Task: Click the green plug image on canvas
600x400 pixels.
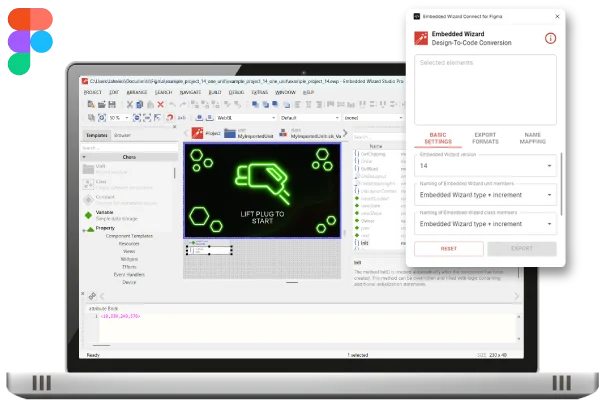Action: [262, 183]
